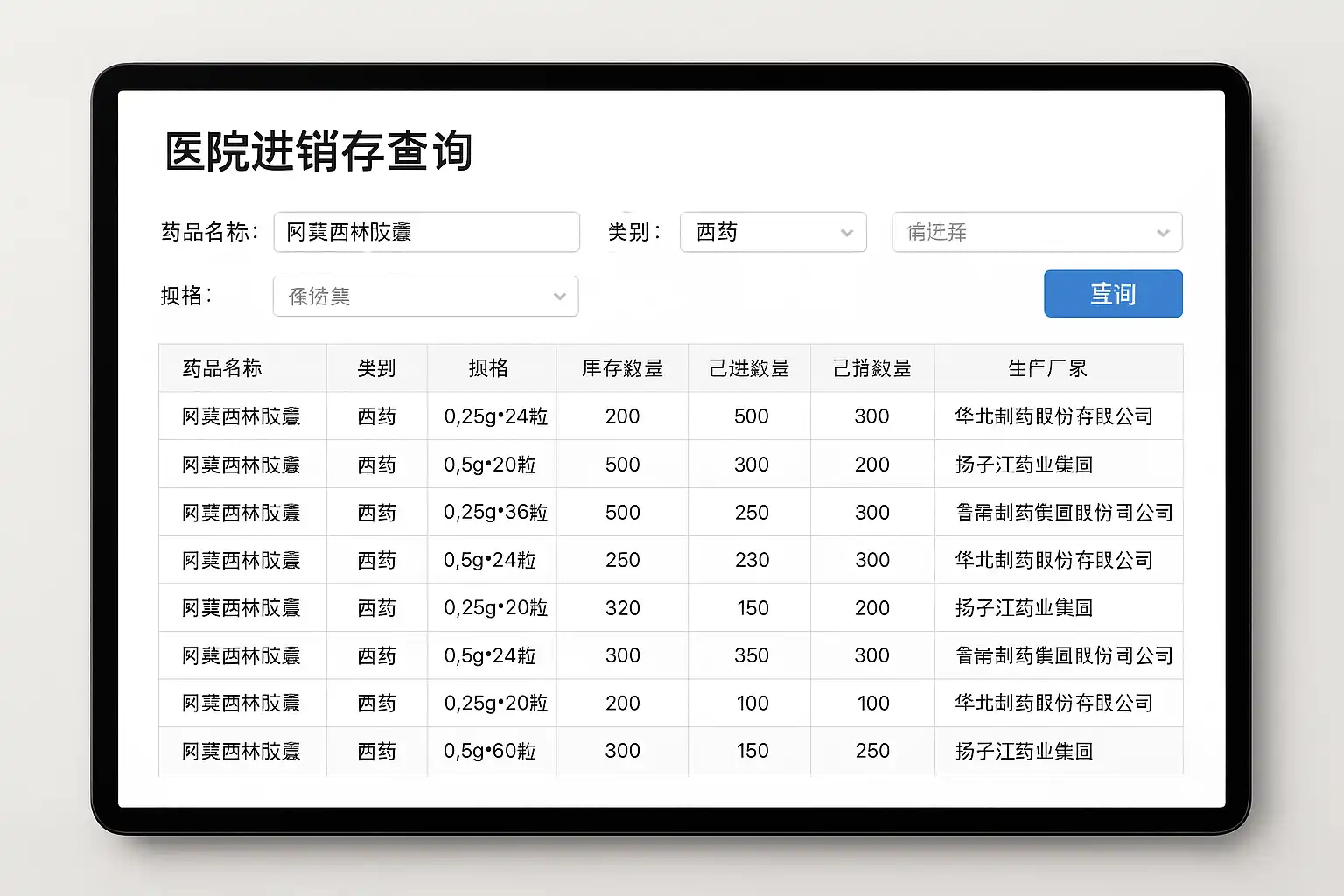Click the 药品名称 text input field

pyautogui.click(x=426, y=232)
